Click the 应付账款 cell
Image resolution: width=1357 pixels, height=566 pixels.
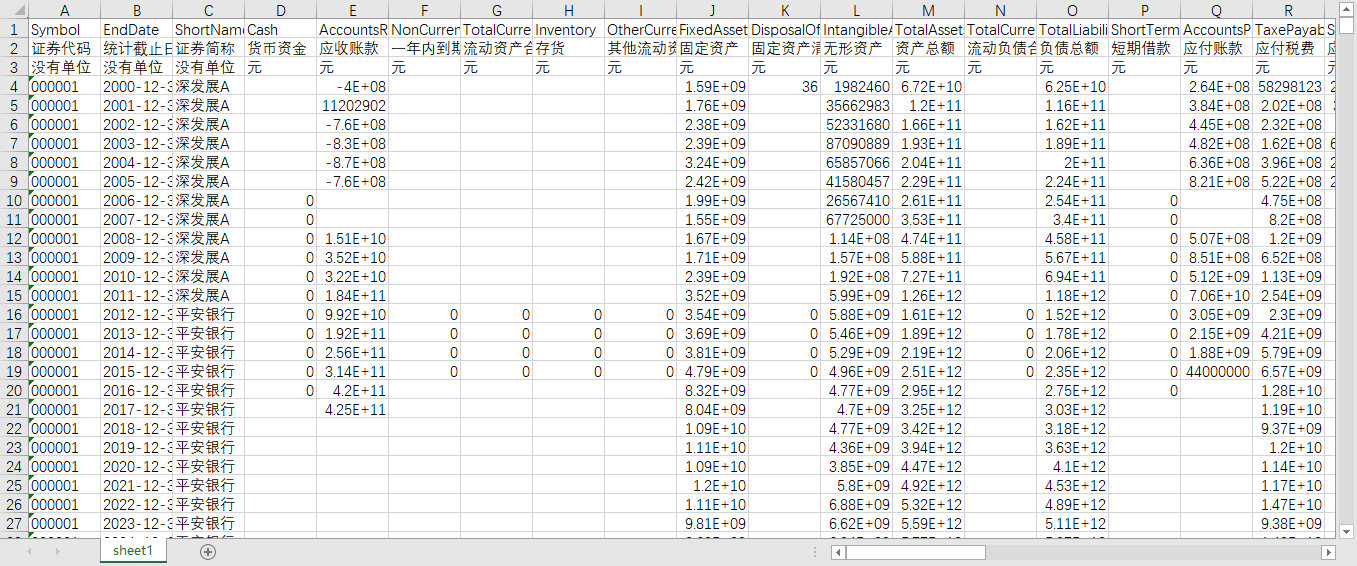pos(1216,49)
